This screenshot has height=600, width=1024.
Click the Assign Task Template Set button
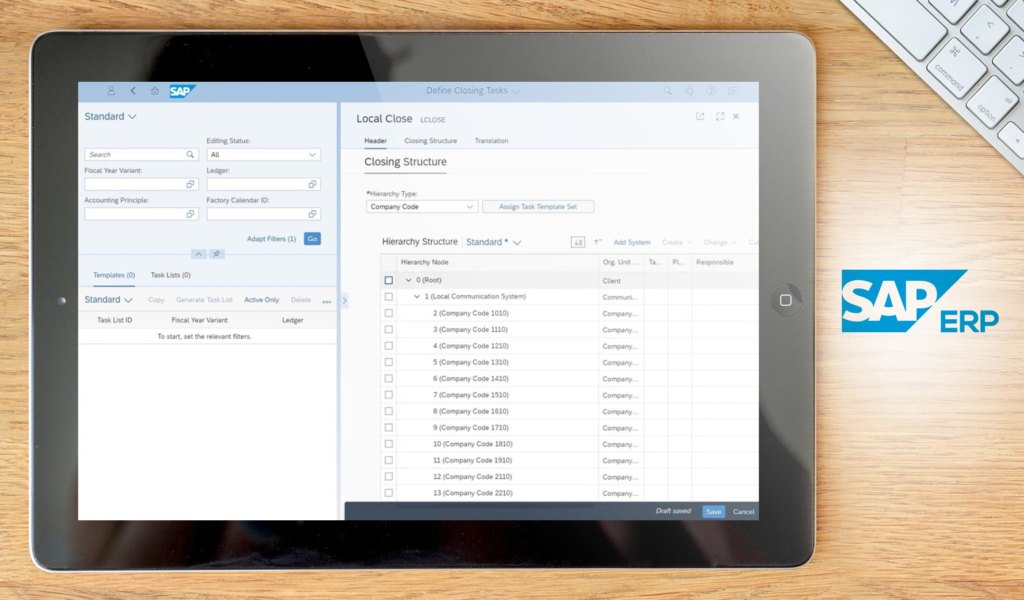tap(538, 206)
